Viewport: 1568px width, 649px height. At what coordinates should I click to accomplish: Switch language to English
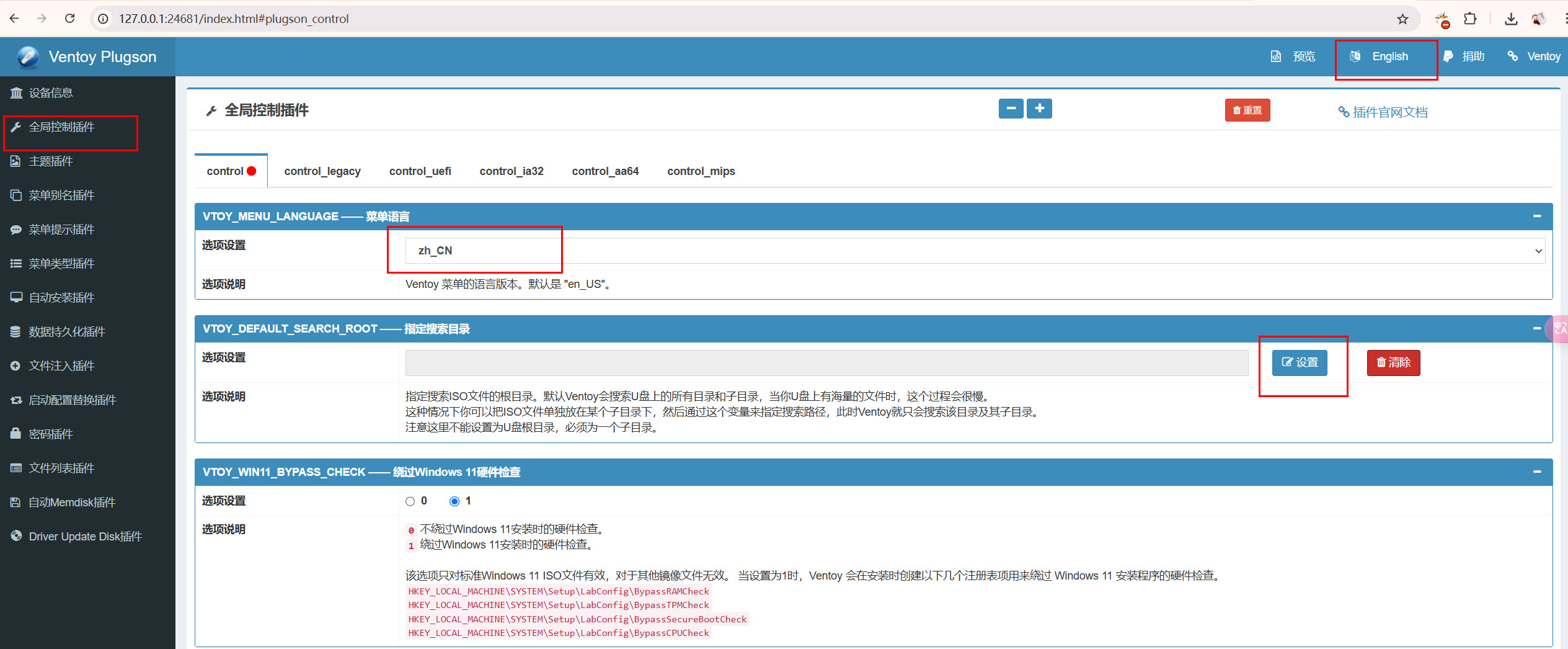(1389, 56)
